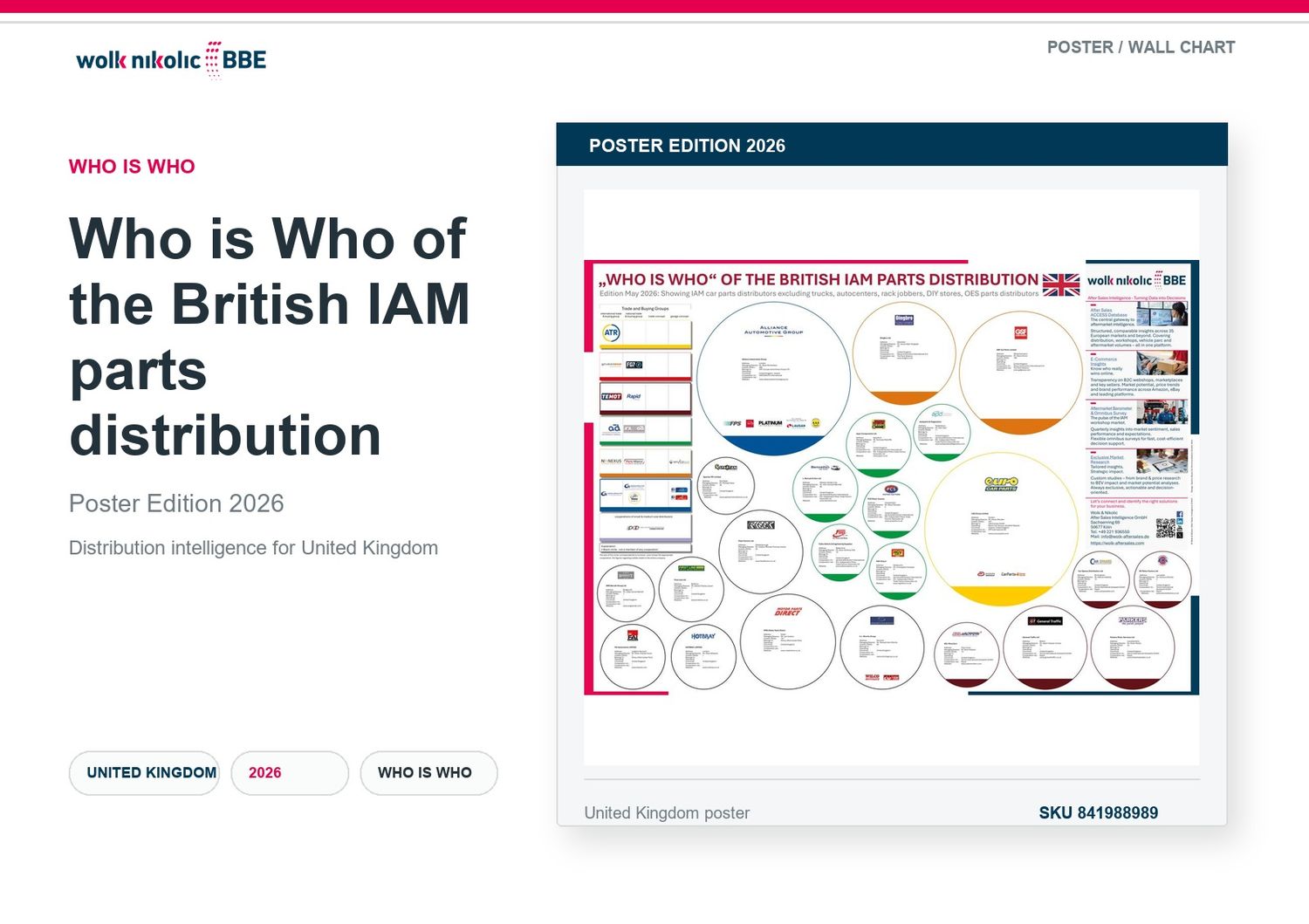Click the 'Poster Edition 2026' subtitle
This screenshot has height=924, width=1309.
click(x=176, y=503)
